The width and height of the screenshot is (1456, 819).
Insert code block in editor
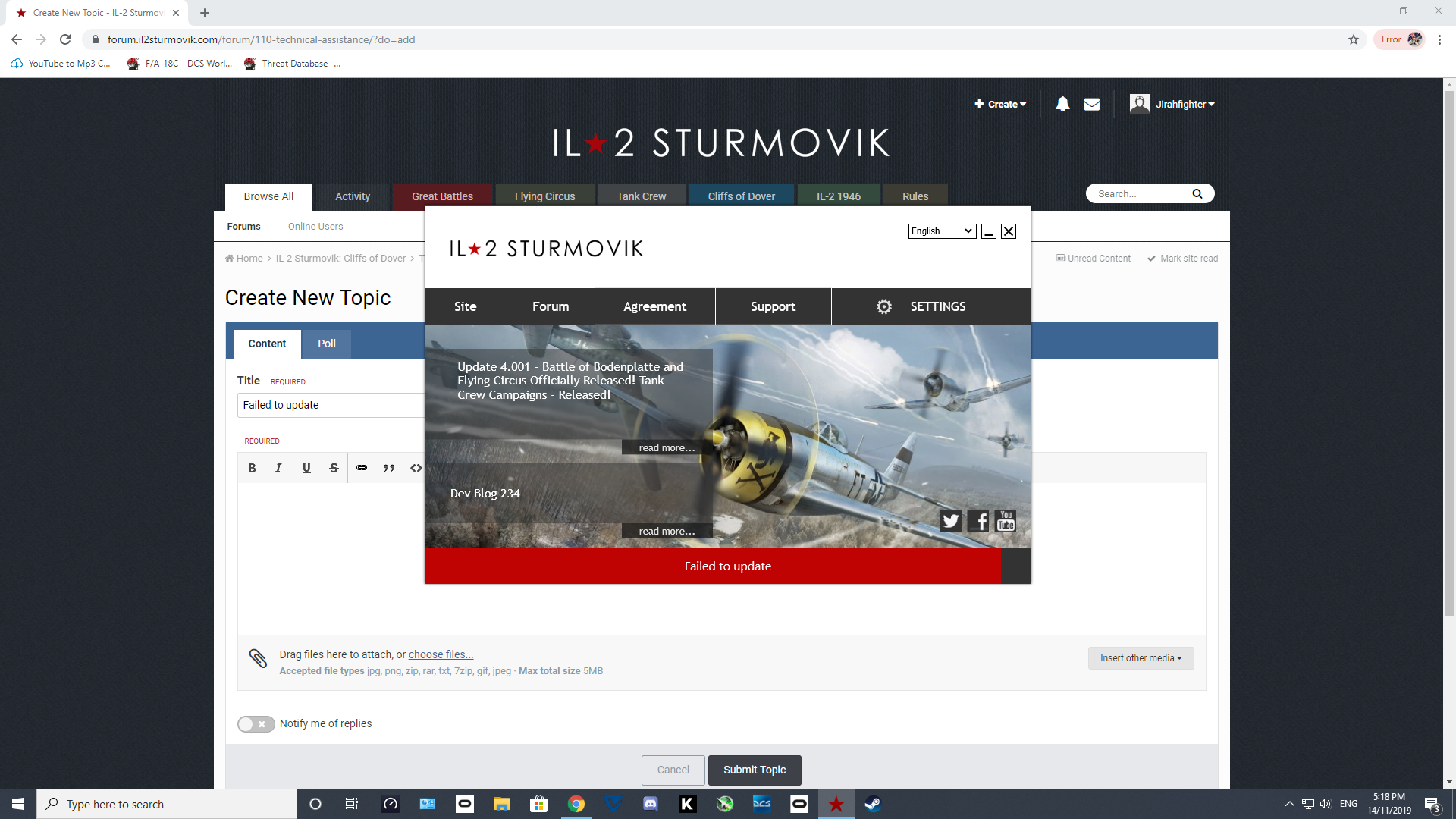tap(416, 468)
